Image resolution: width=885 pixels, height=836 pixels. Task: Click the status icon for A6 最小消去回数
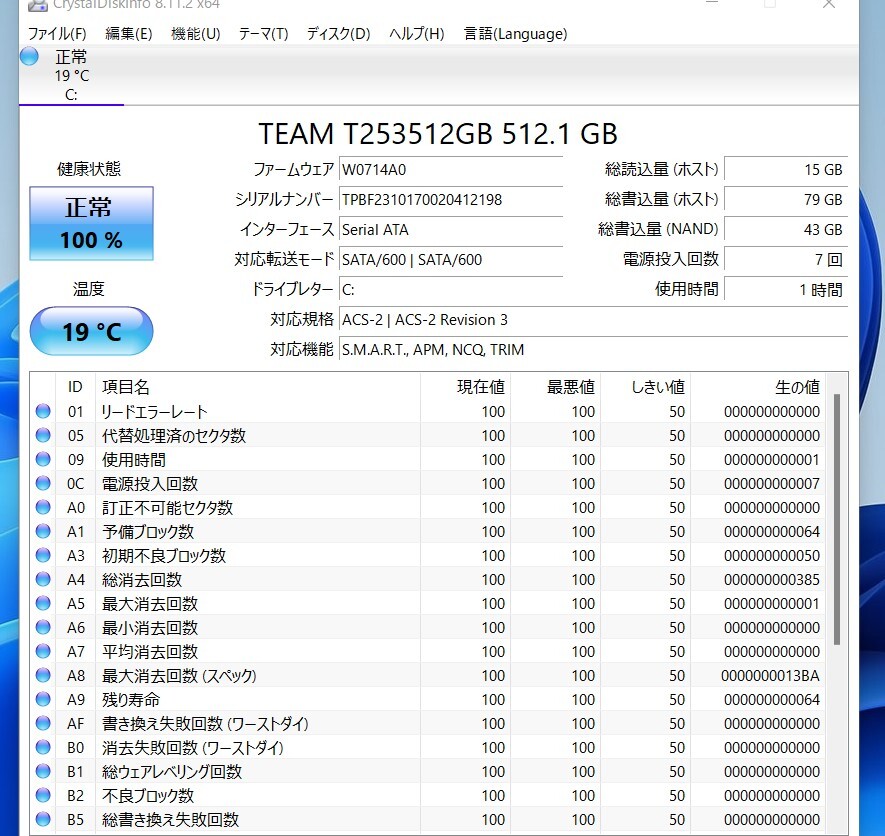pyautogui.click(x=43, y=627)
